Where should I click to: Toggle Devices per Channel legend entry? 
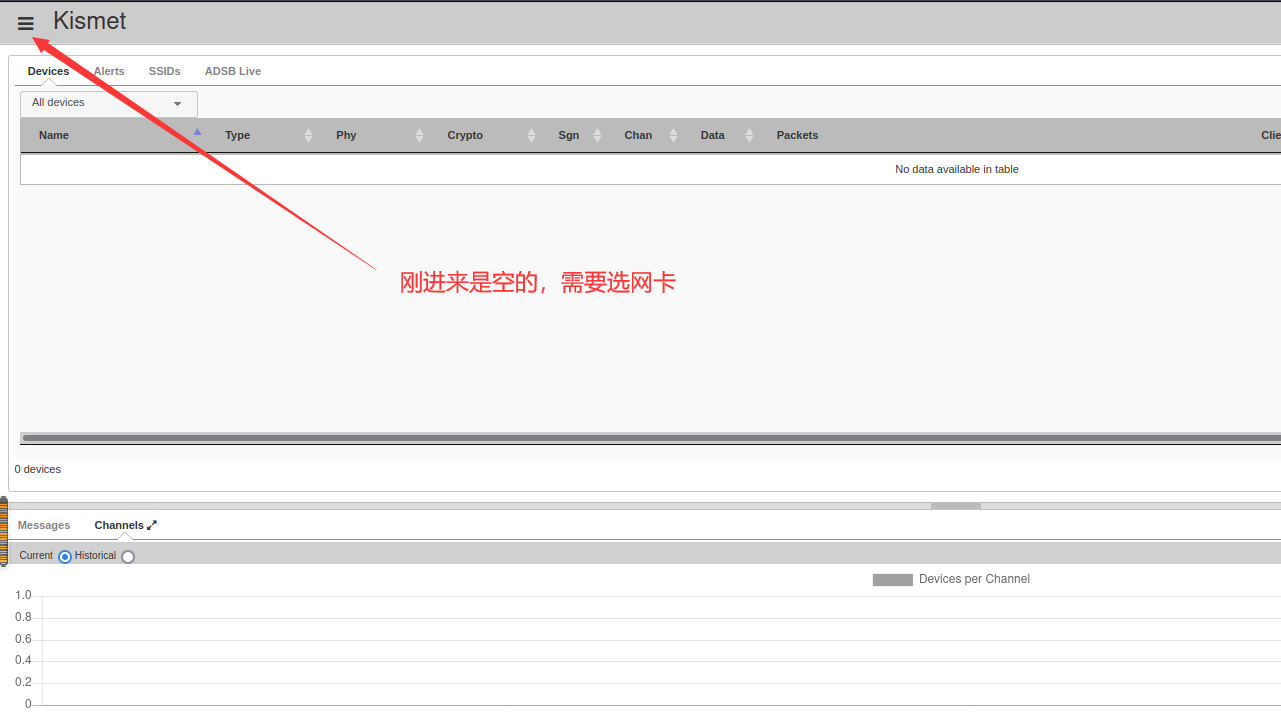coord(951,579)
